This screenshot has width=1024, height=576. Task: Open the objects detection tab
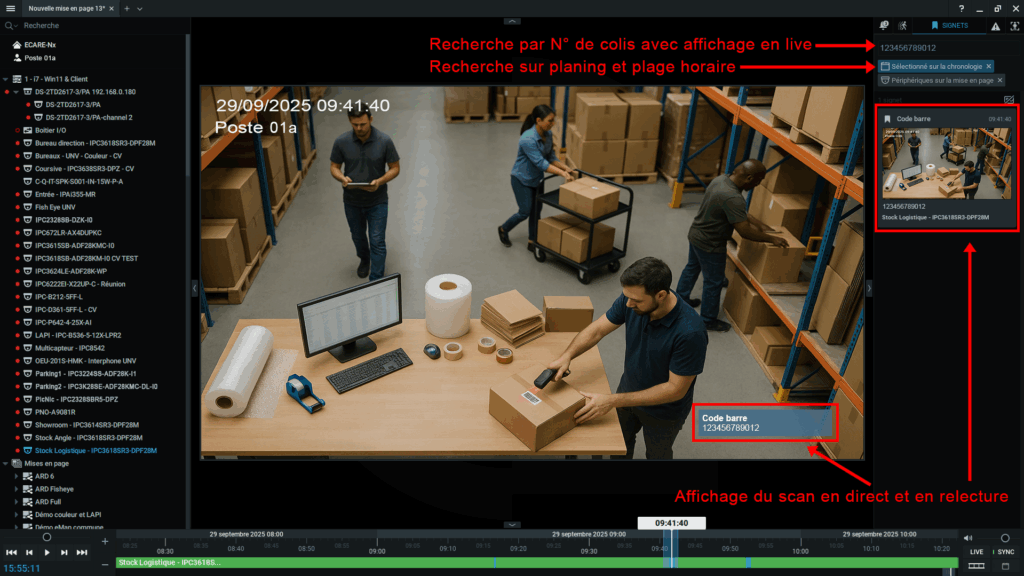coord(1014,26)
